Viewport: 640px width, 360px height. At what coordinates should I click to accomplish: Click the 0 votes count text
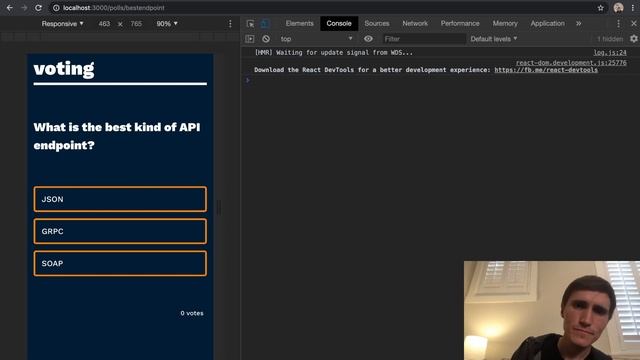point(192,313)
